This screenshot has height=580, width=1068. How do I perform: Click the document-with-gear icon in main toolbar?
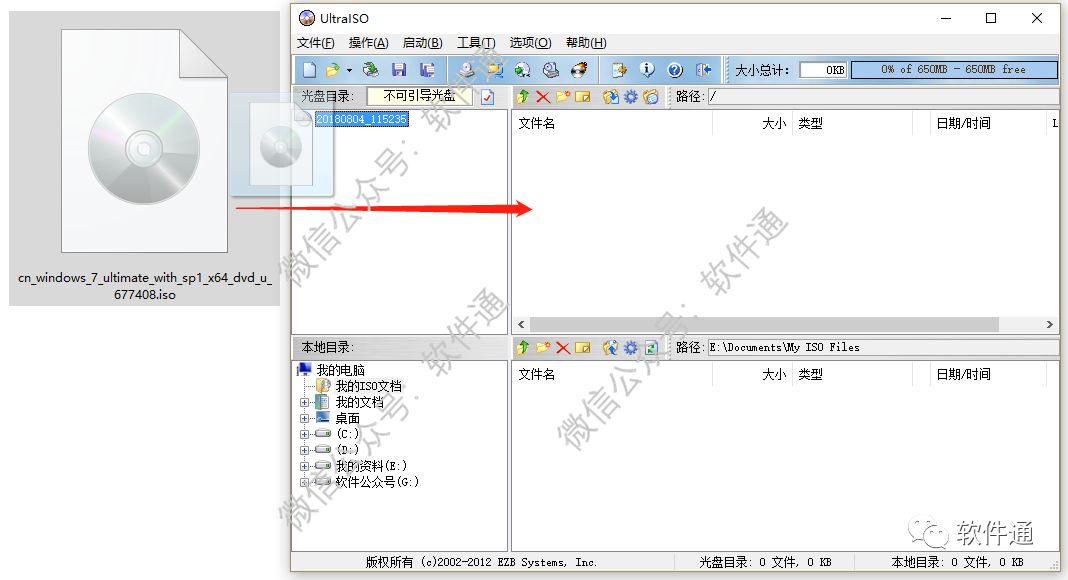point(618,69)
